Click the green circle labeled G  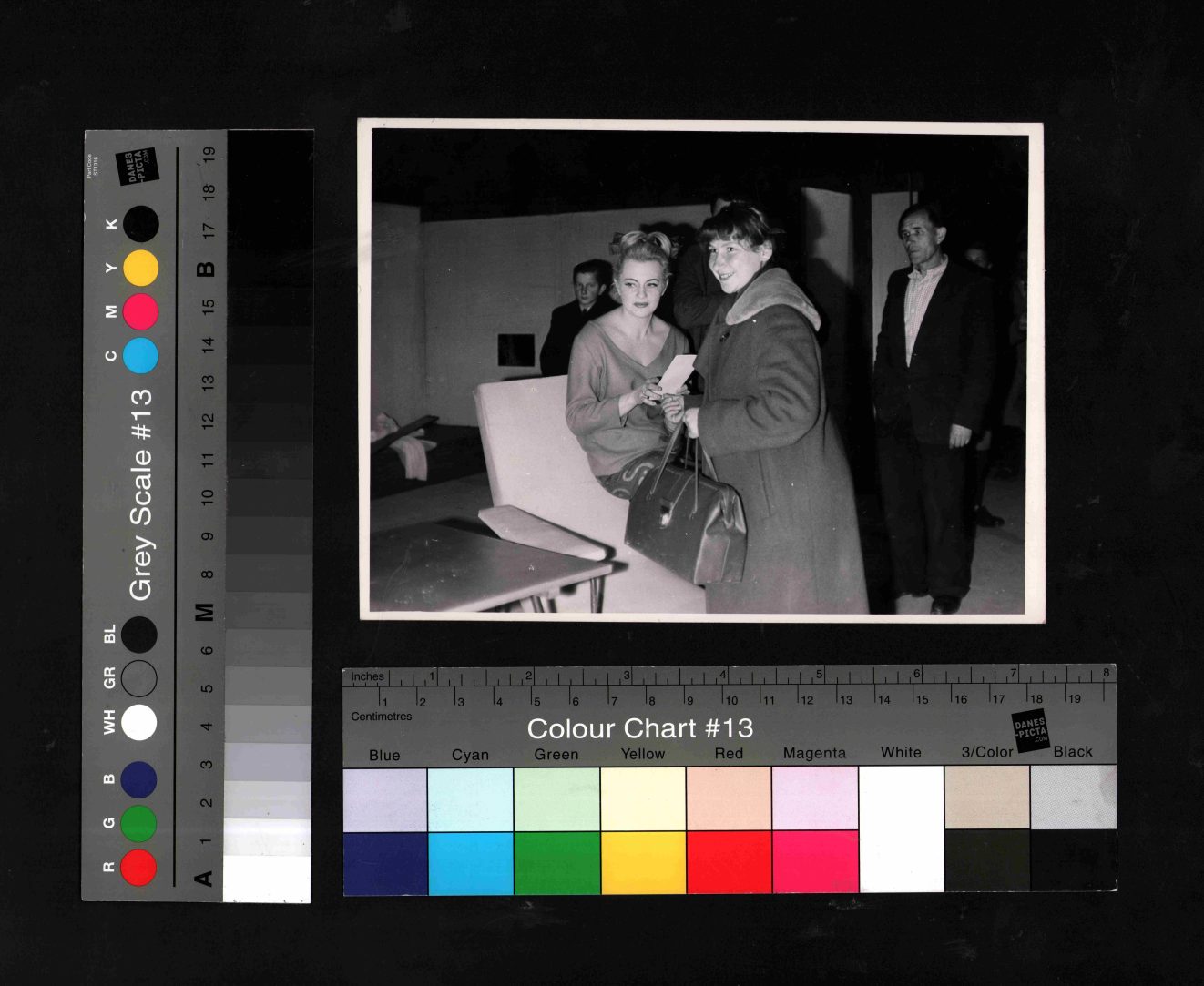click(x=138, y=823)
